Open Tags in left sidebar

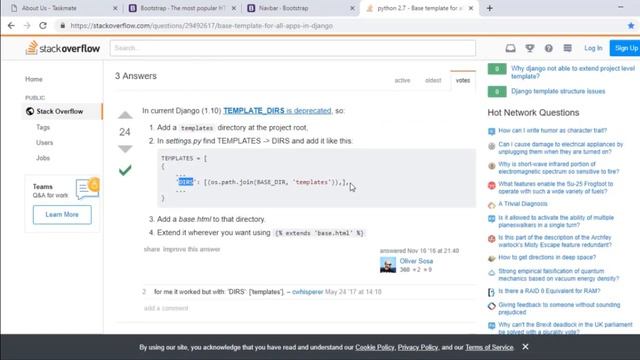pyautogui.click(x=43, y=127)
